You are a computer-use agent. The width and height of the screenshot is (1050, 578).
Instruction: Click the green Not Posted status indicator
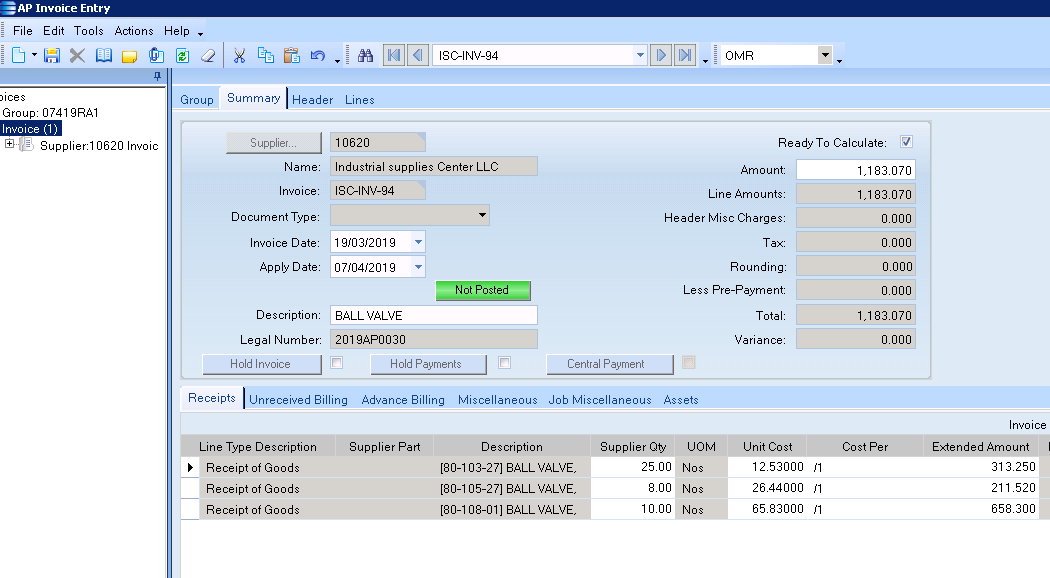(x=483, y=290)
